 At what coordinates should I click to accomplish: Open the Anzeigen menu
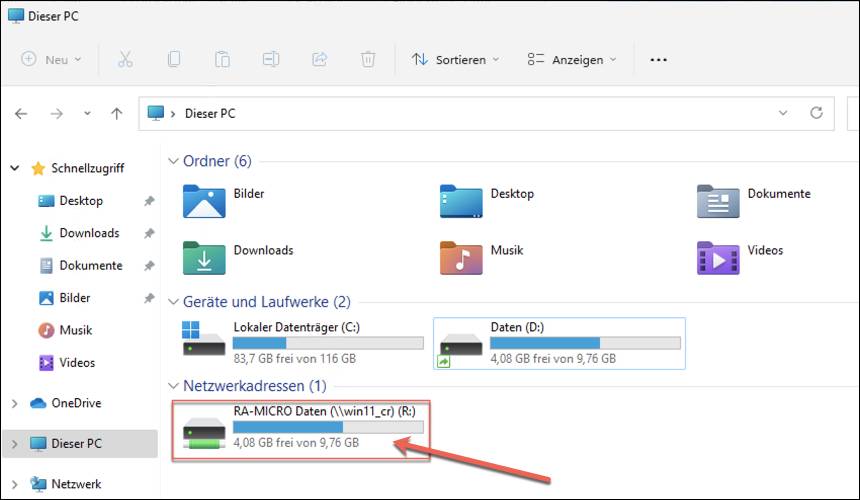coord(572,59)
